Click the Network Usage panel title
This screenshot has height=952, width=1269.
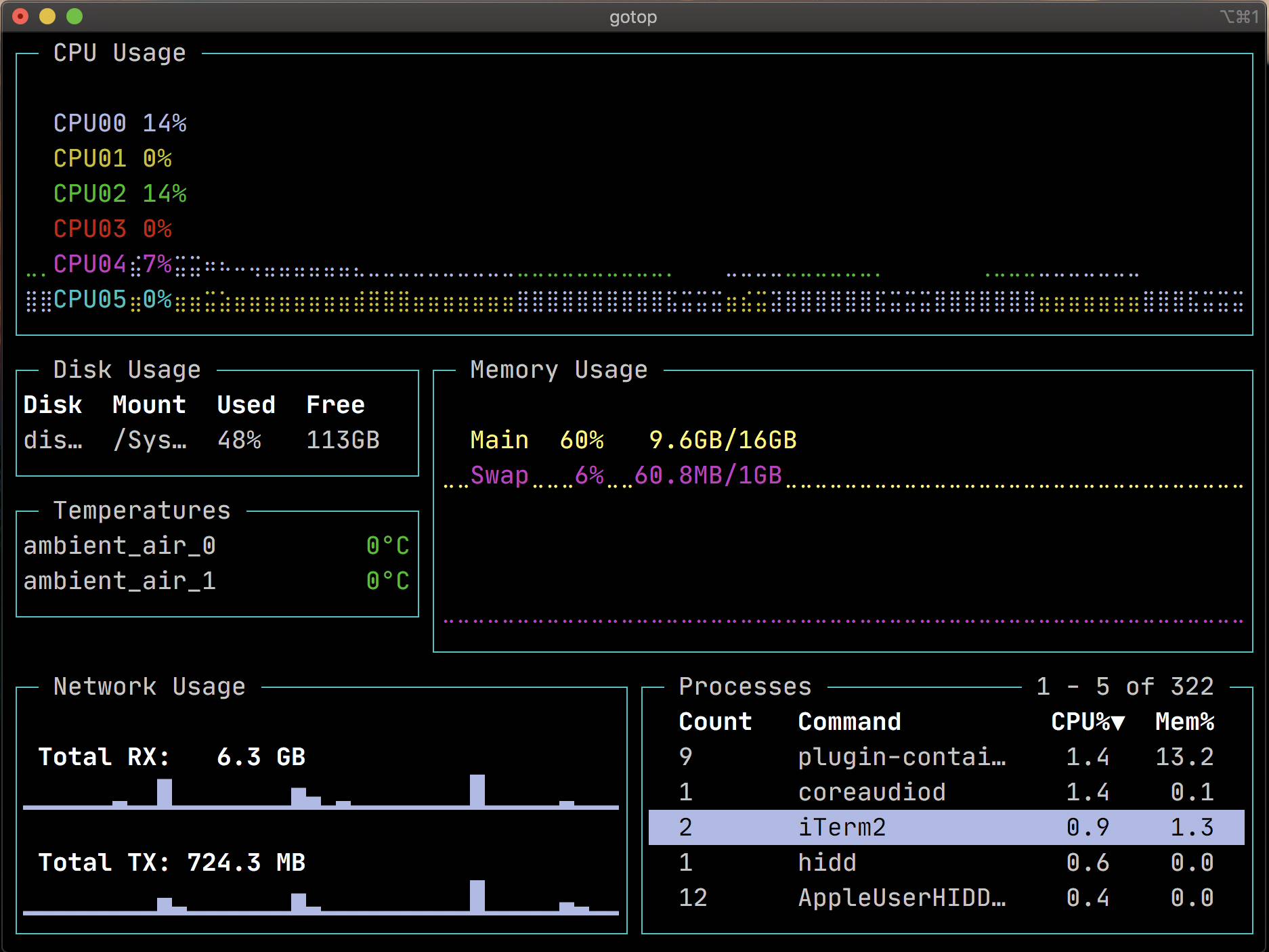tap(149, 687)
